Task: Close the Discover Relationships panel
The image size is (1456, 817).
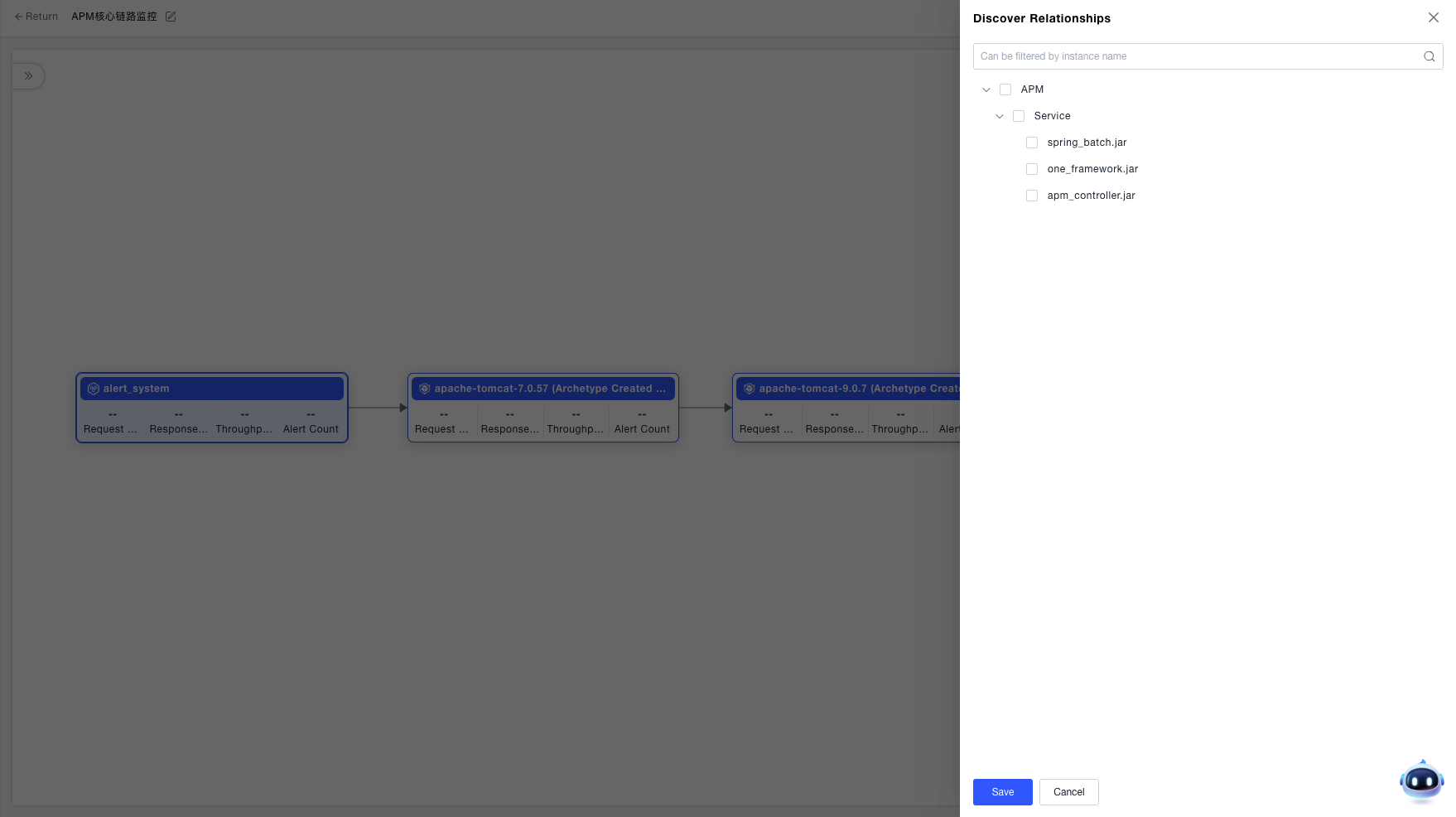Action: tap(1433, 17)
